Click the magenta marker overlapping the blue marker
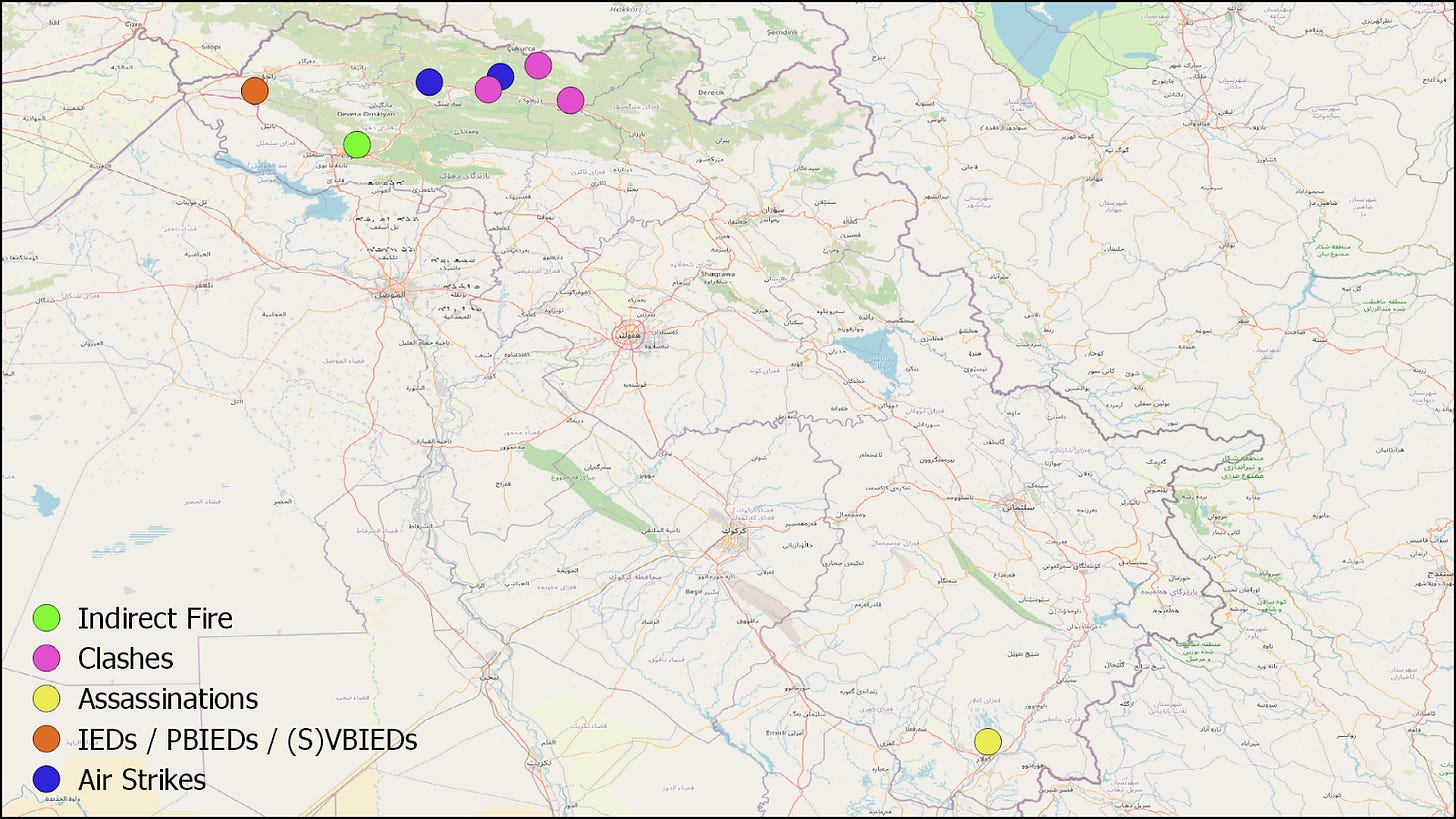Screen dimensions: 1456x819 click(488, 89)
